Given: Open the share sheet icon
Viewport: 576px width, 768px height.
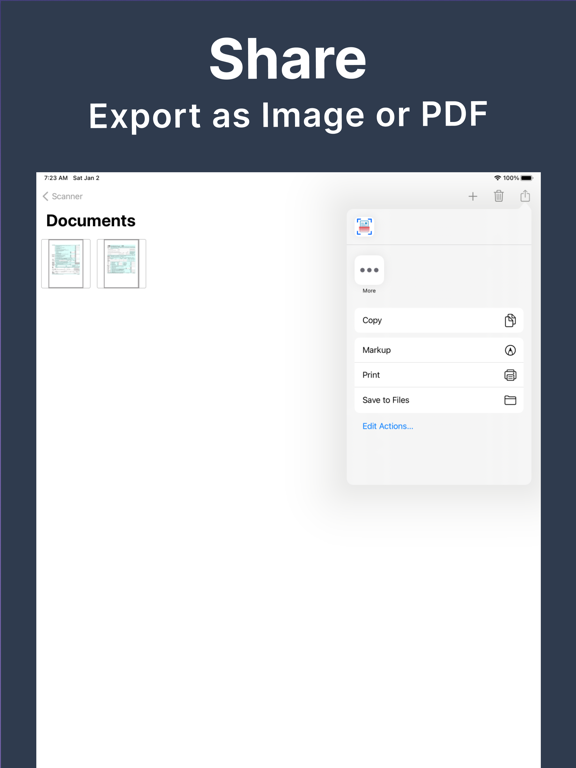Looking at the screenshot, I should click(x=525, y=195).
